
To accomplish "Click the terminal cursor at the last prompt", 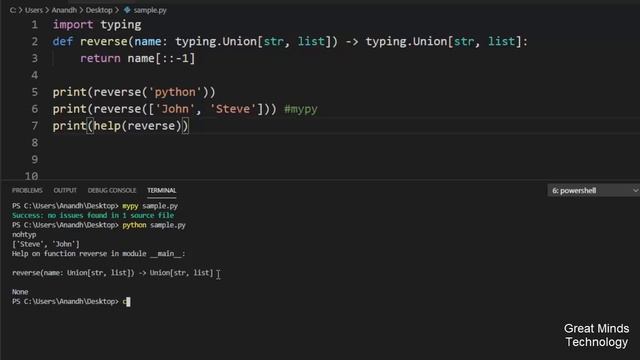I will click(x=128, y=302).
